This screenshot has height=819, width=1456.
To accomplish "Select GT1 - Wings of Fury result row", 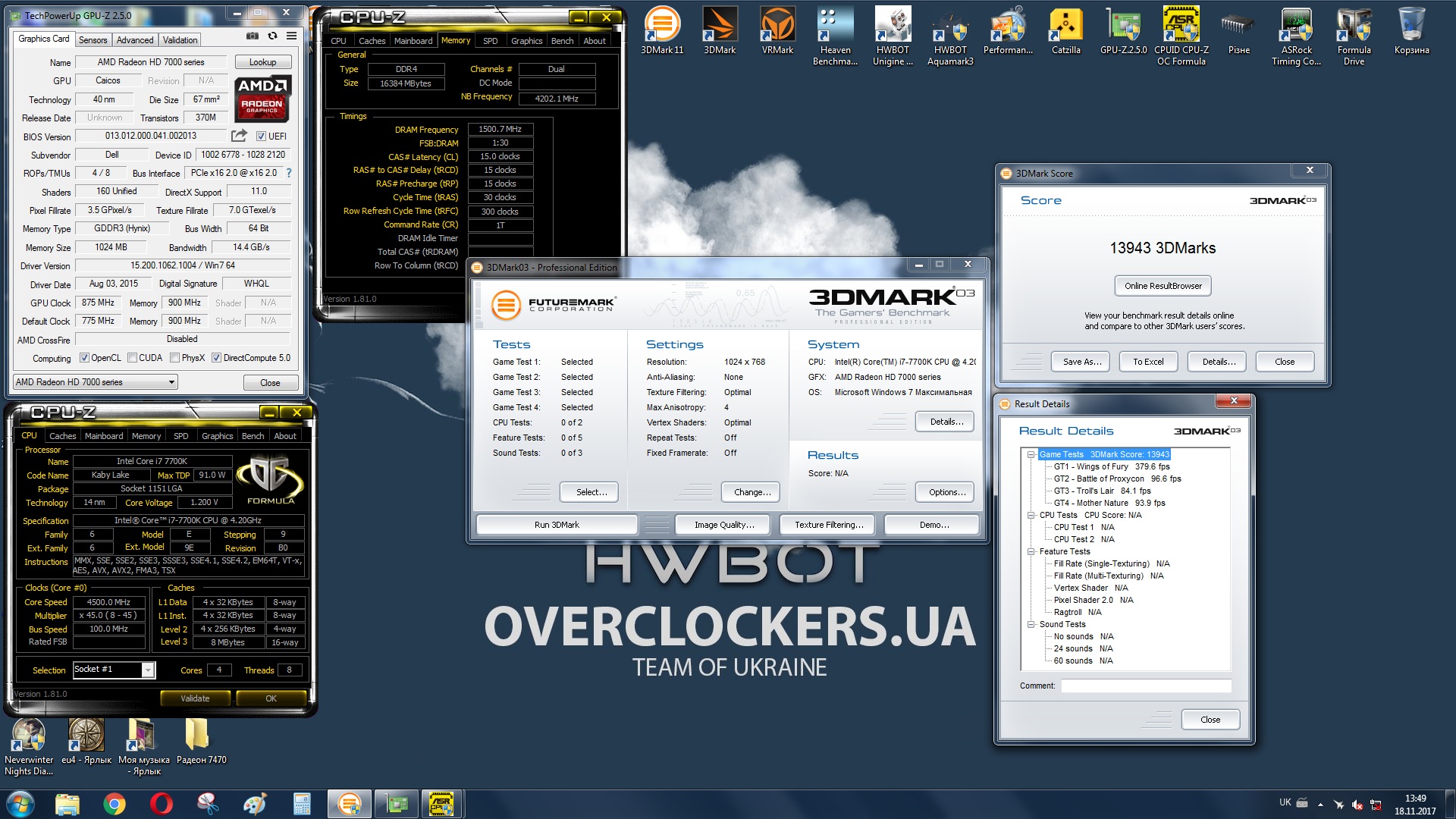I will [1112, 467].
